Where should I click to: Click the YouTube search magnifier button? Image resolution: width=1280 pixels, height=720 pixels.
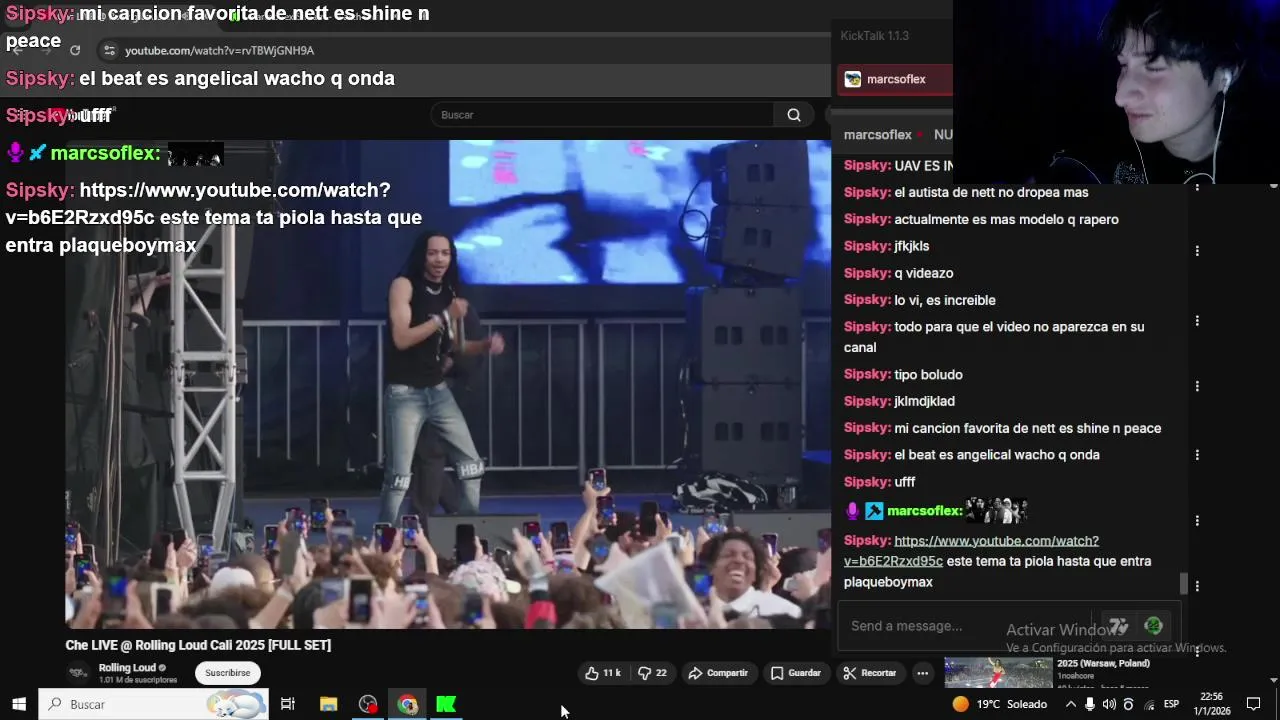[x=794, y=115]
